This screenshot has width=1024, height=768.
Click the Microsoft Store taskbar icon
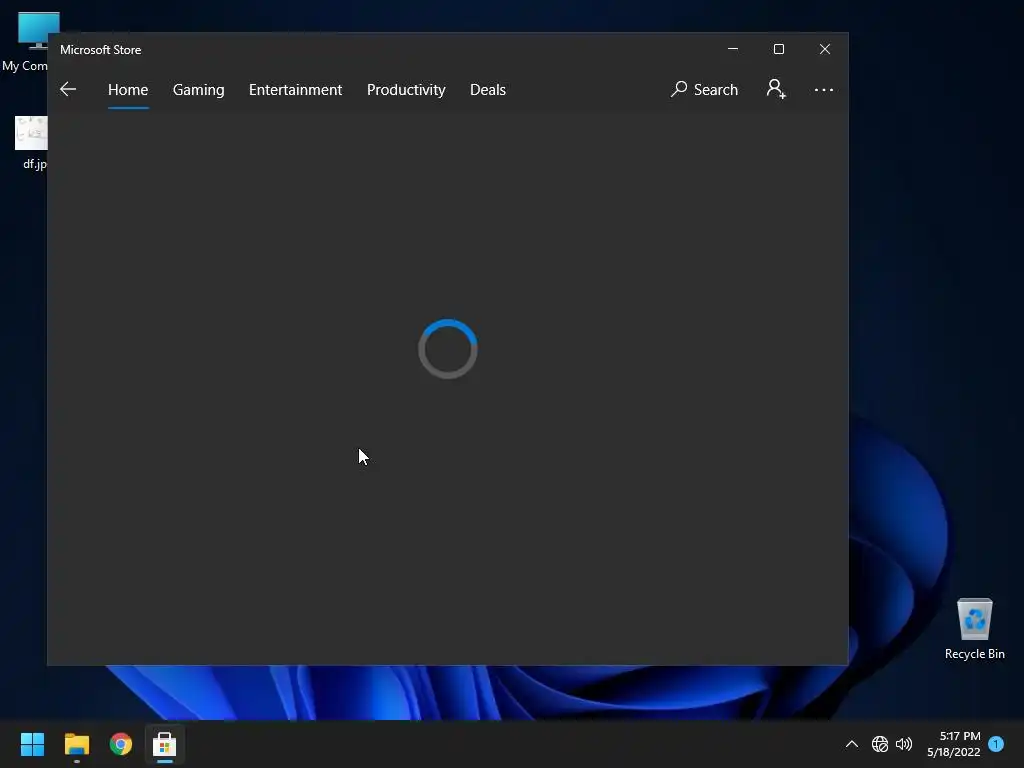(x=165, y=744)
